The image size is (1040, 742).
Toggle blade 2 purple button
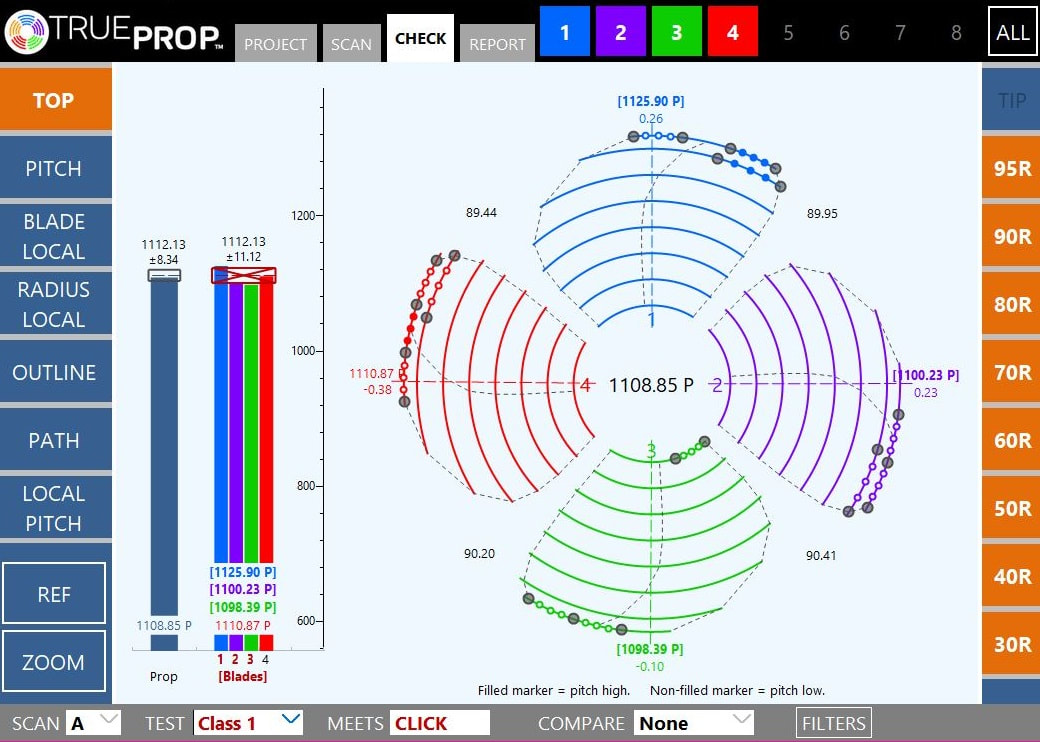pos(621,32)
